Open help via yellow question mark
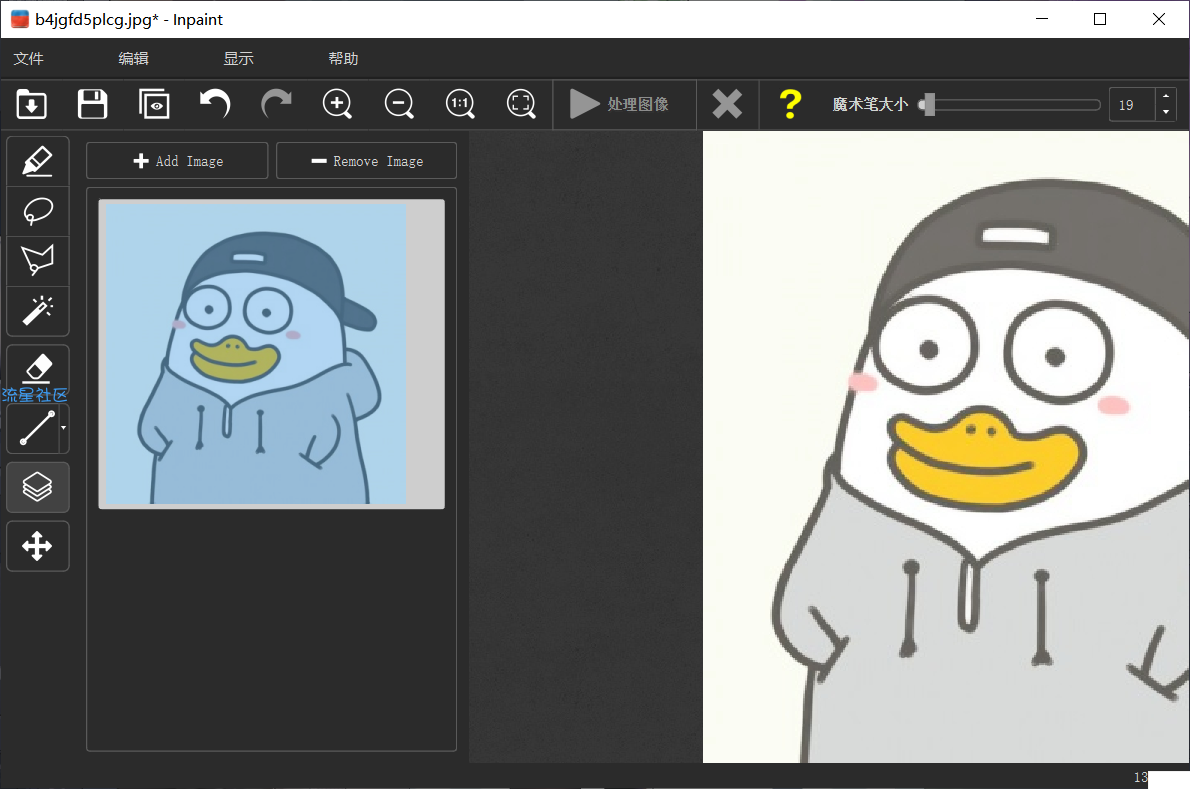Screen dimensions: 1190x789 pyautogui.click(x=790, y=104)
